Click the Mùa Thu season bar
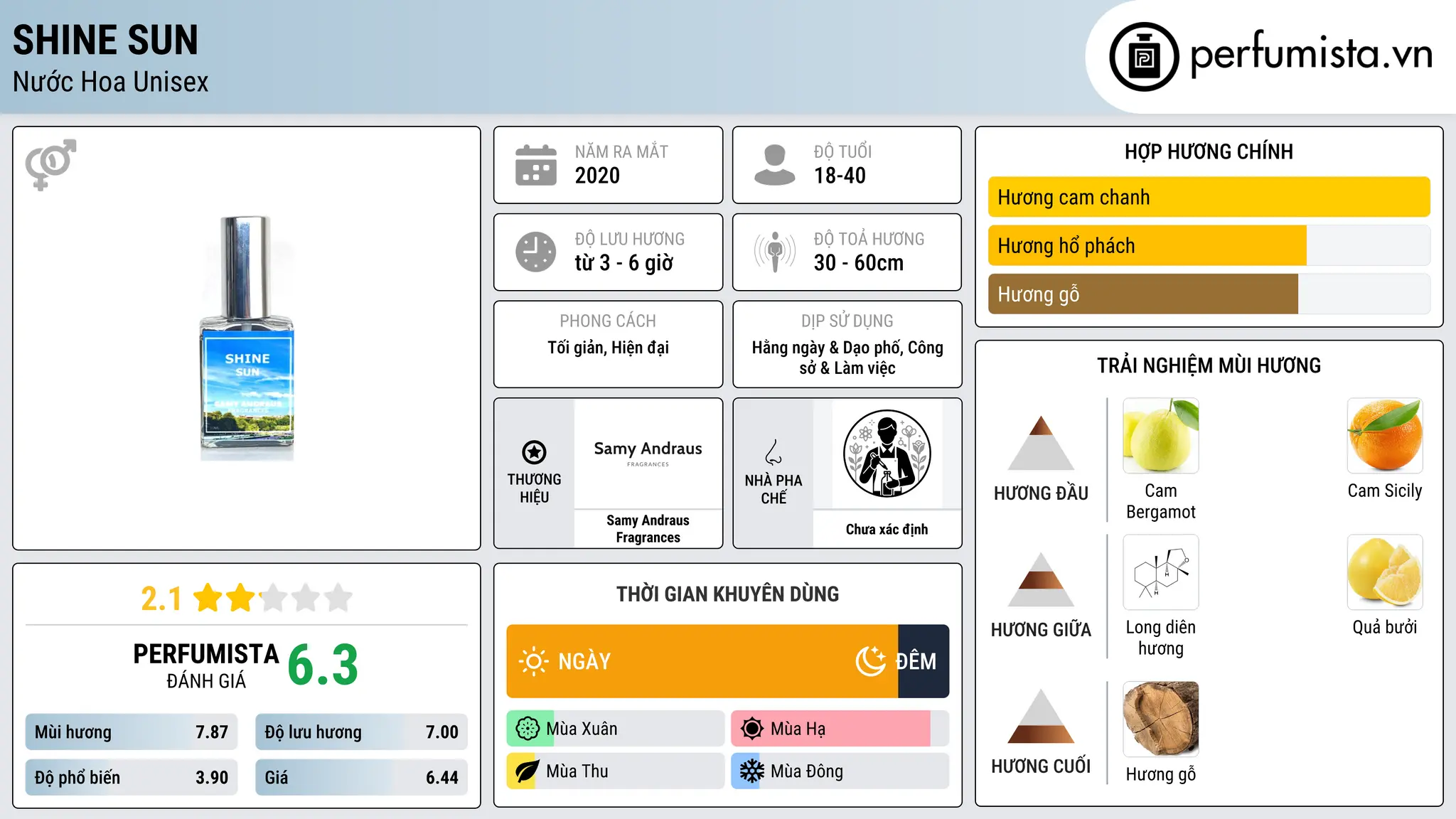Viewport: 1456px width, 819px height. (616, 771)
